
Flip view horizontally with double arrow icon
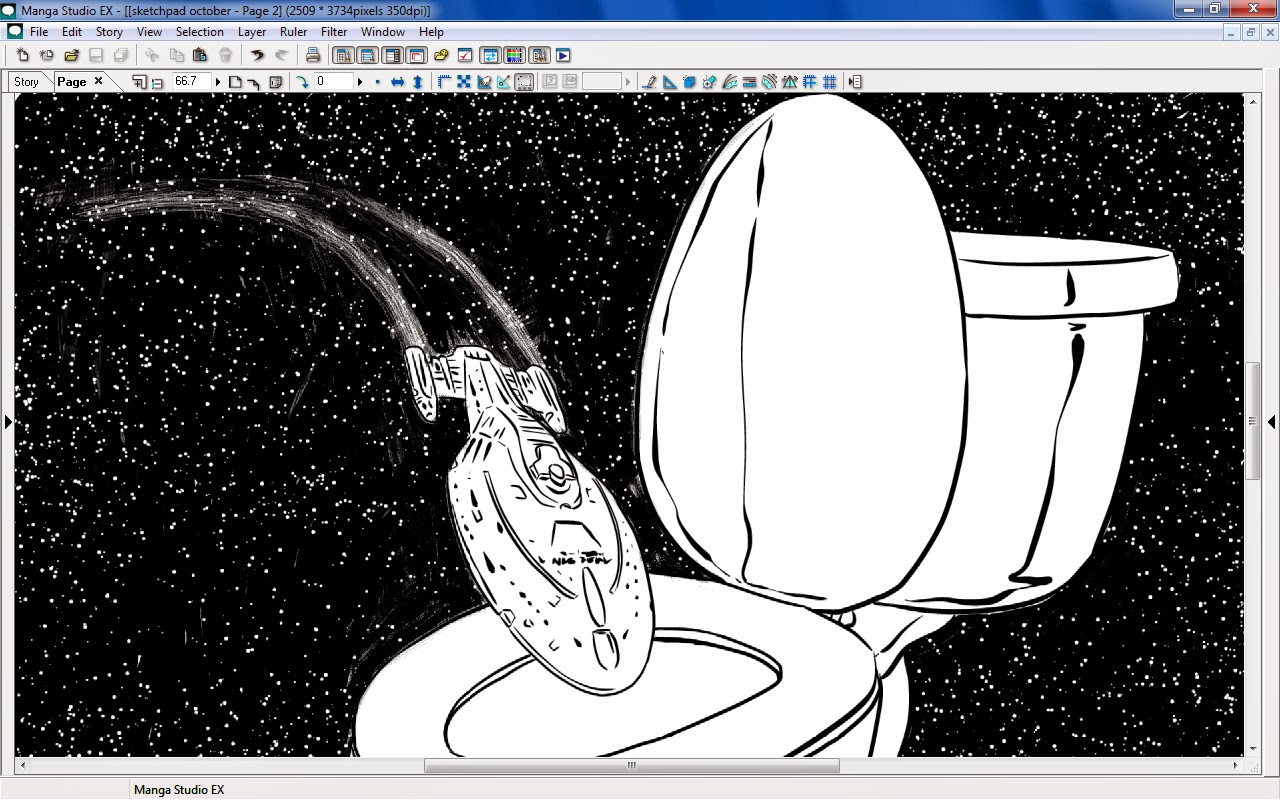(397, 82)
